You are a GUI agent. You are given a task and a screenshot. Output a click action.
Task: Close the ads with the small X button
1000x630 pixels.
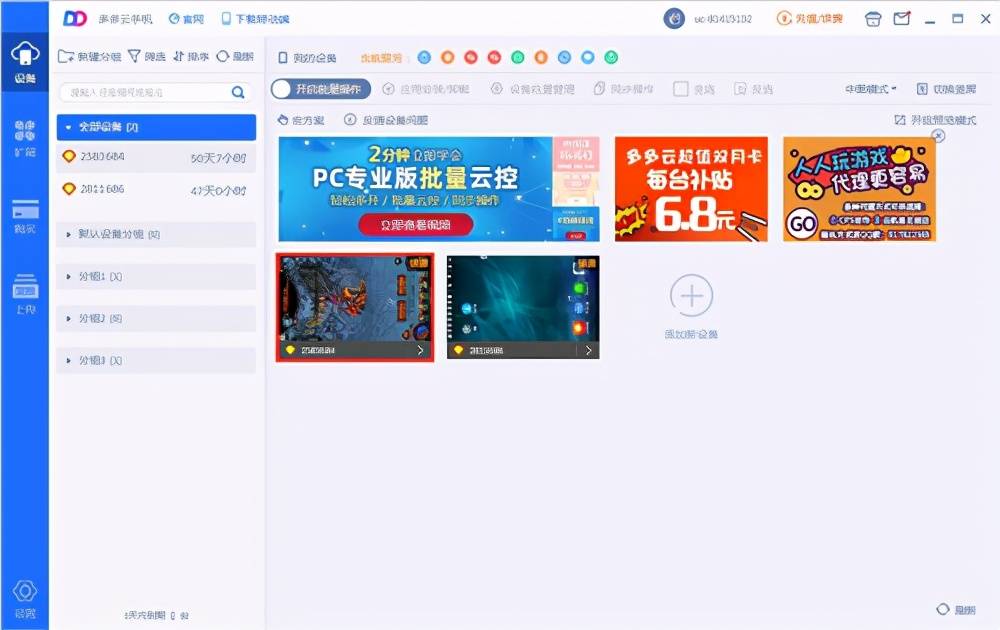938,135
